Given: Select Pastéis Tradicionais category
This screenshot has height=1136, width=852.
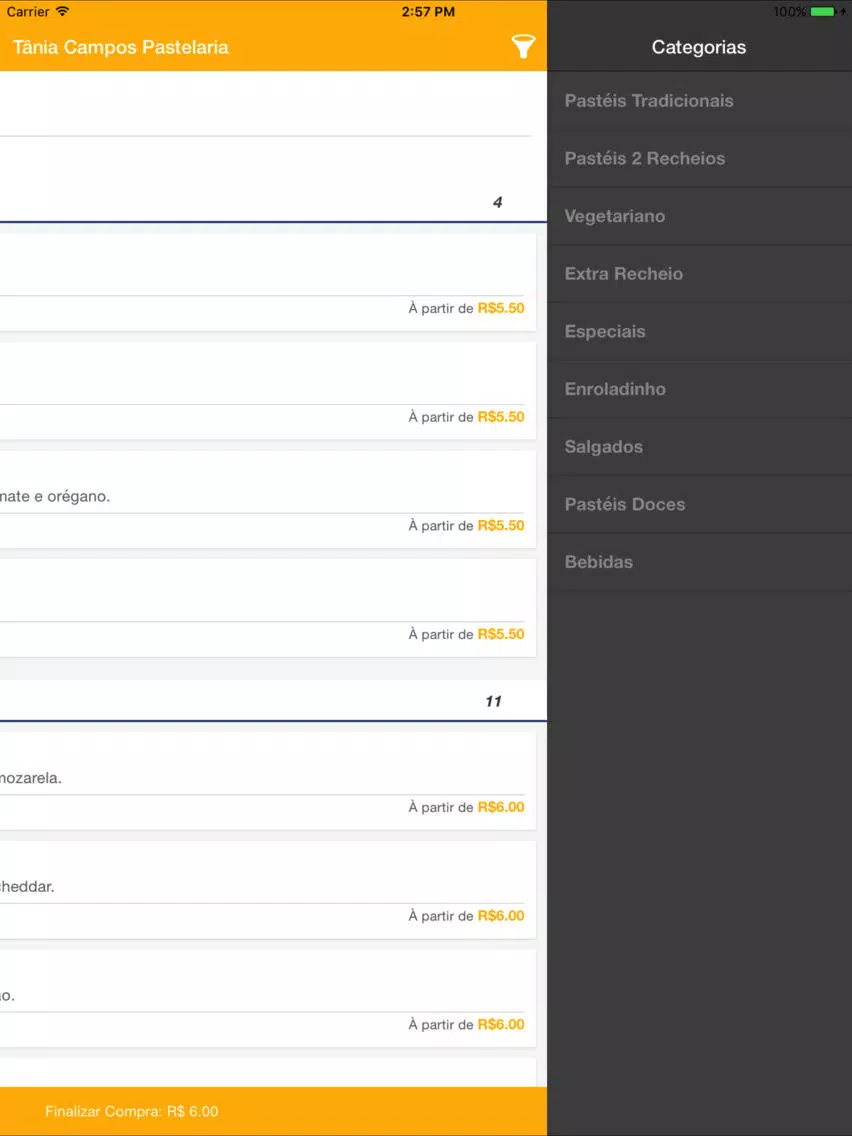Looking at the screenshot, I should tap(699, 101).
